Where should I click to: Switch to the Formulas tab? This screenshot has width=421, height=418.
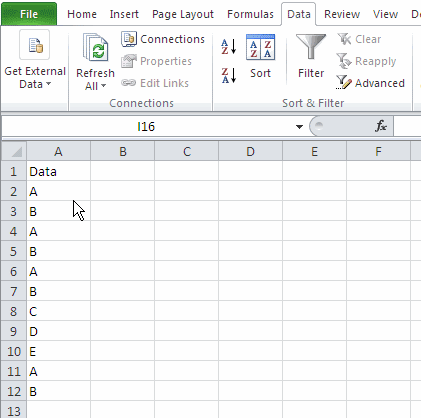pos(250,14)
